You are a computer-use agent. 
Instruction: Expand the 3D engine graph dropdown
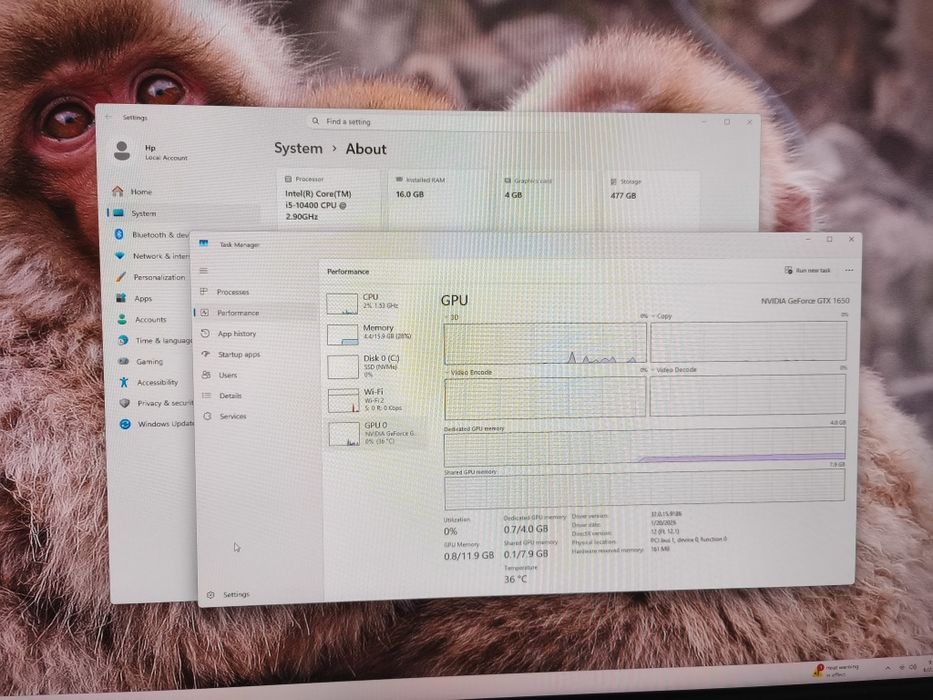click(x=447, y=317)
